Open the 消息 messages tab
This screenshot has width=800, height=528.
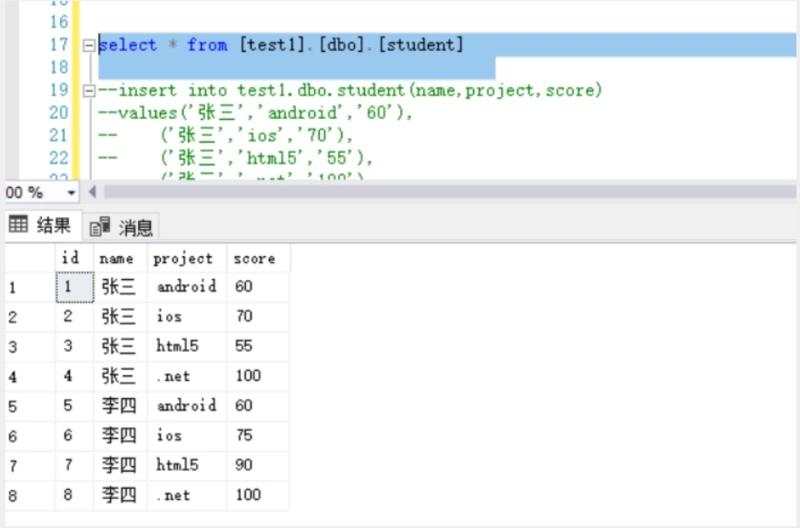pyautogui.click(x=121, y=227)
